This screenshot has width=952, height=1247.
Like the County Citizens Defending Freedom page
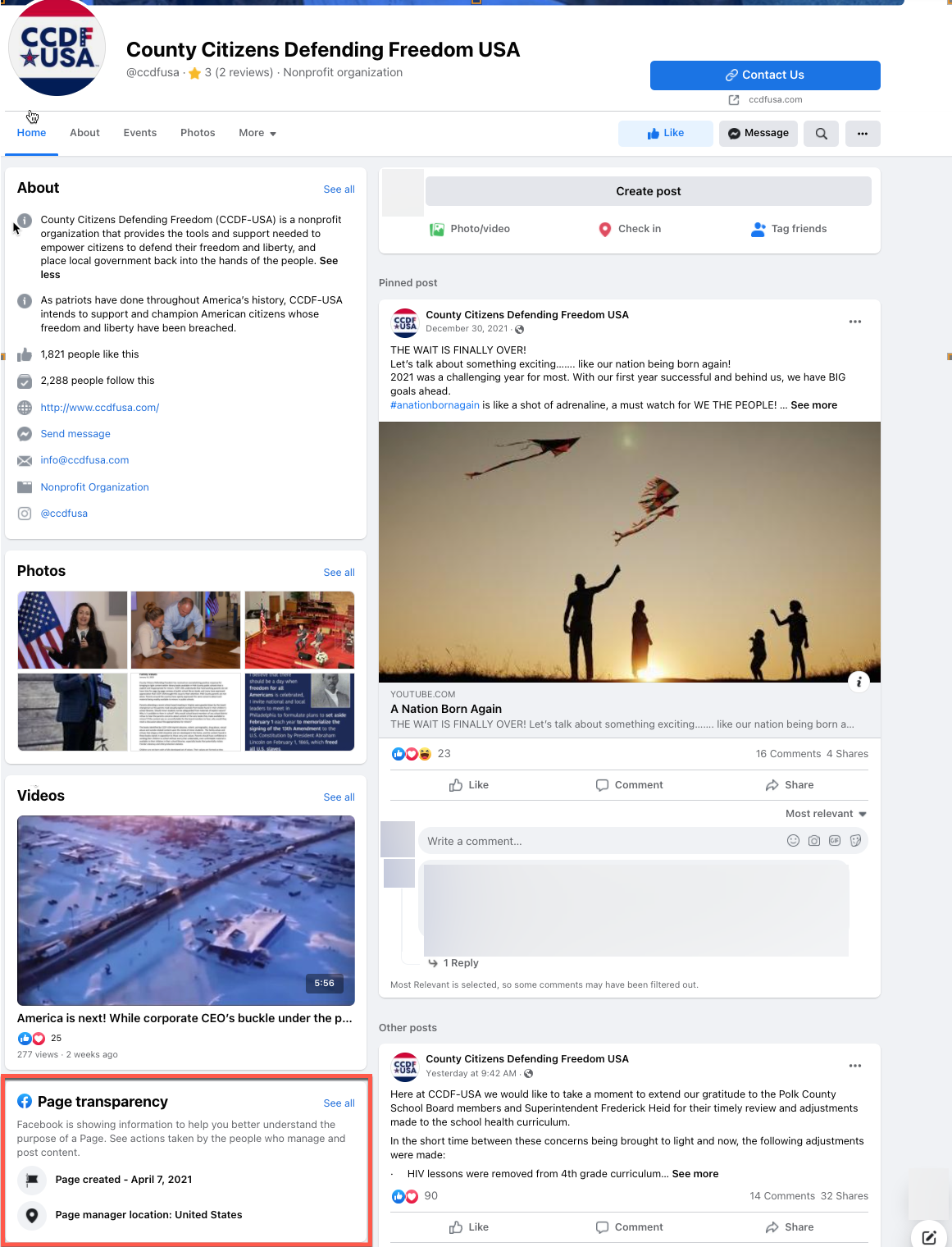click(x=665, y=134)
